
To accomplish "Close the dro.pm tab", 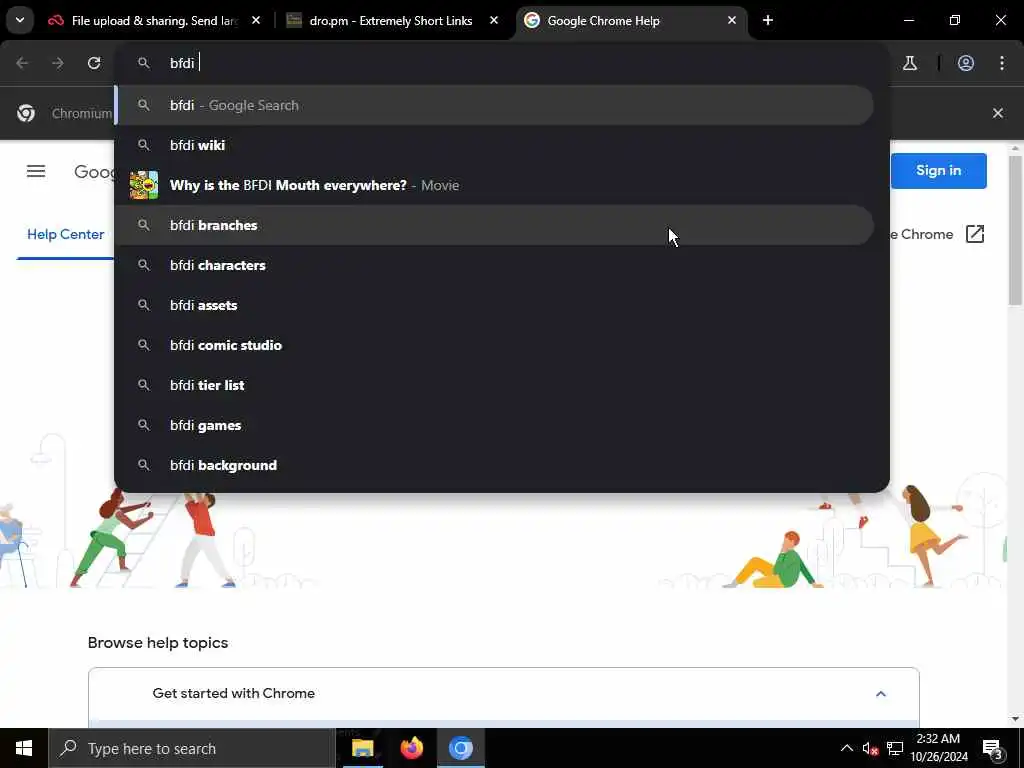I will coord(494,21).
